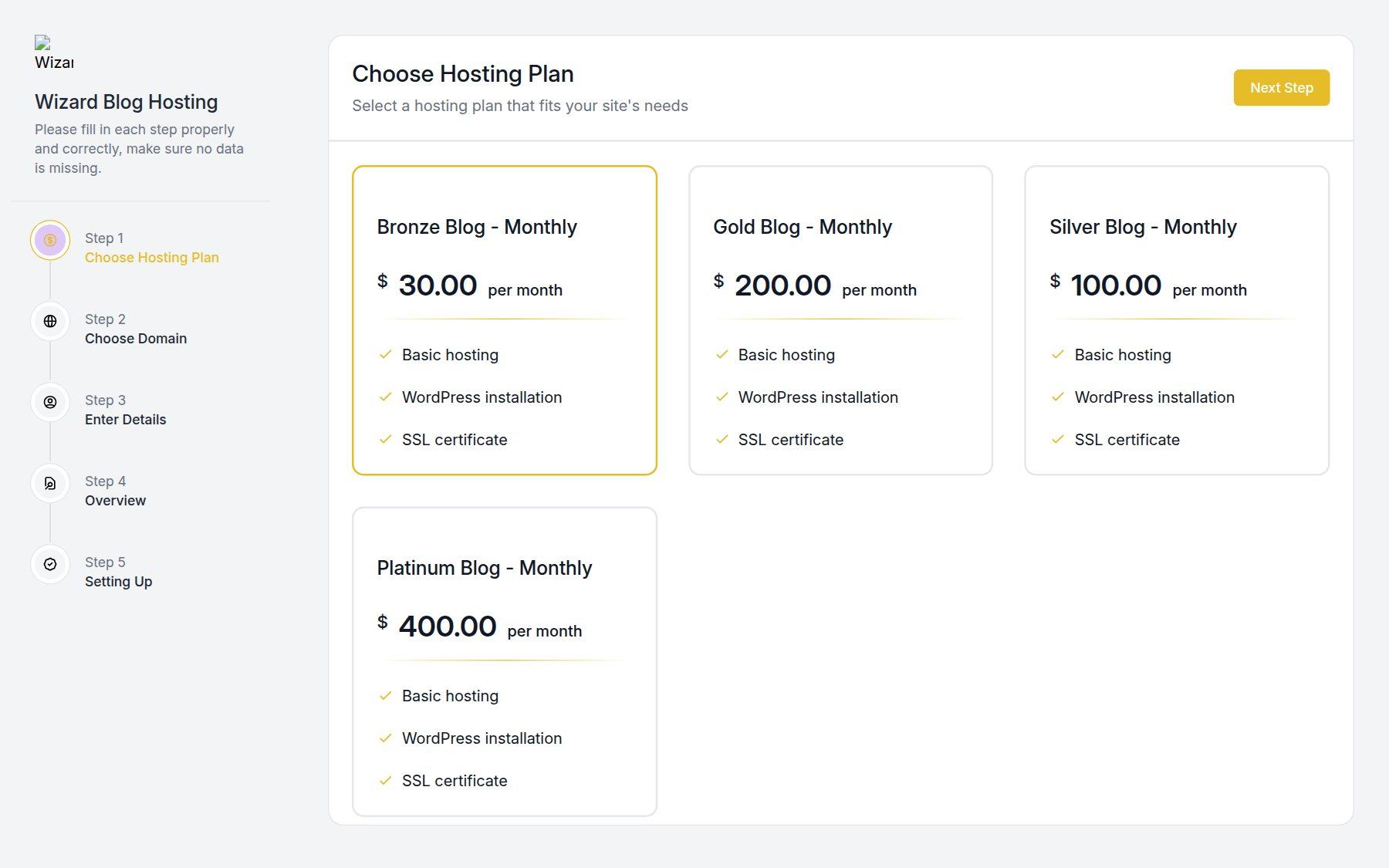Click the Step 2 globe icon
1389x868 pixels.
pos(50,321)
